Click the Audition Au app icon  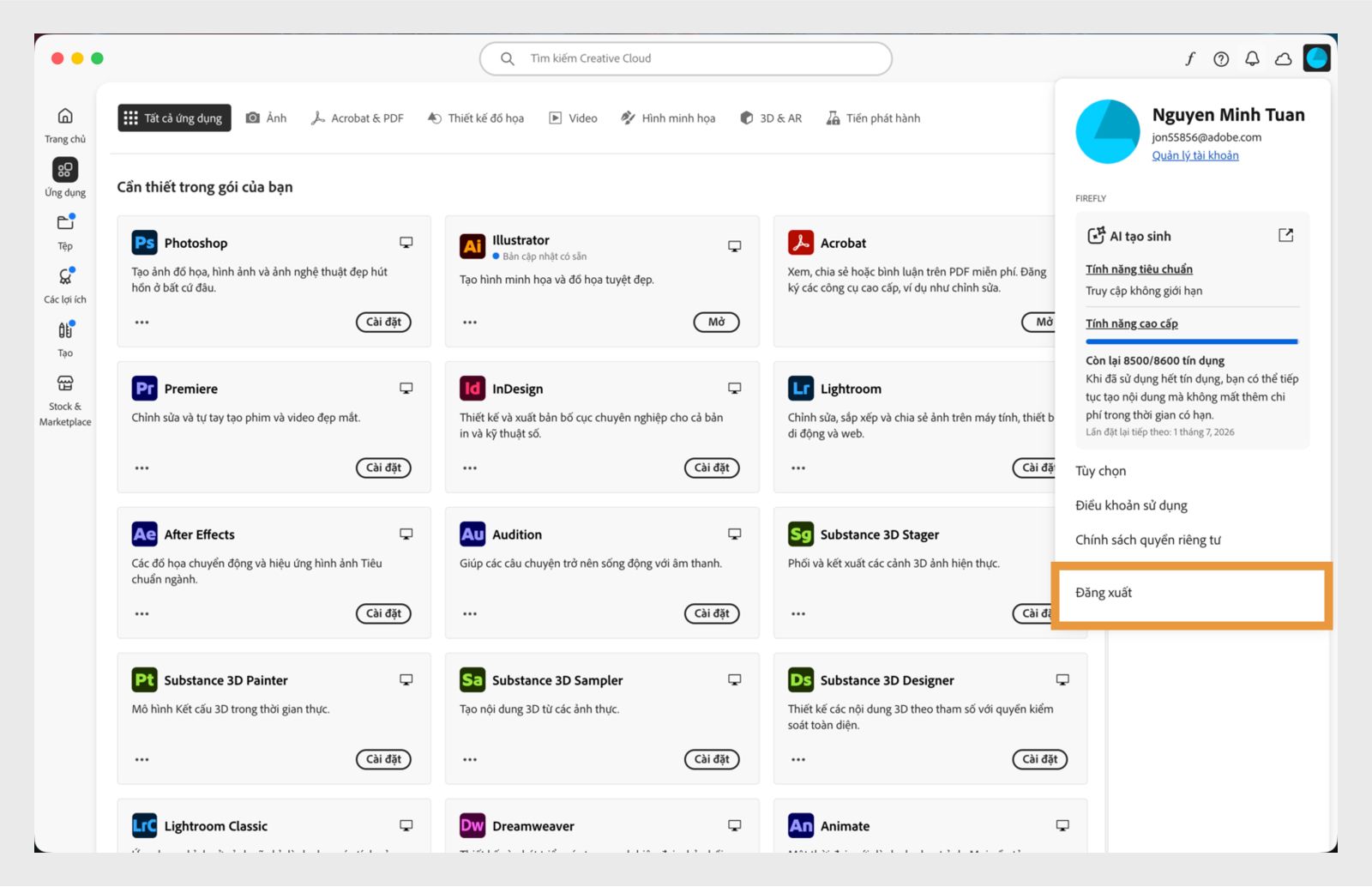472,534
